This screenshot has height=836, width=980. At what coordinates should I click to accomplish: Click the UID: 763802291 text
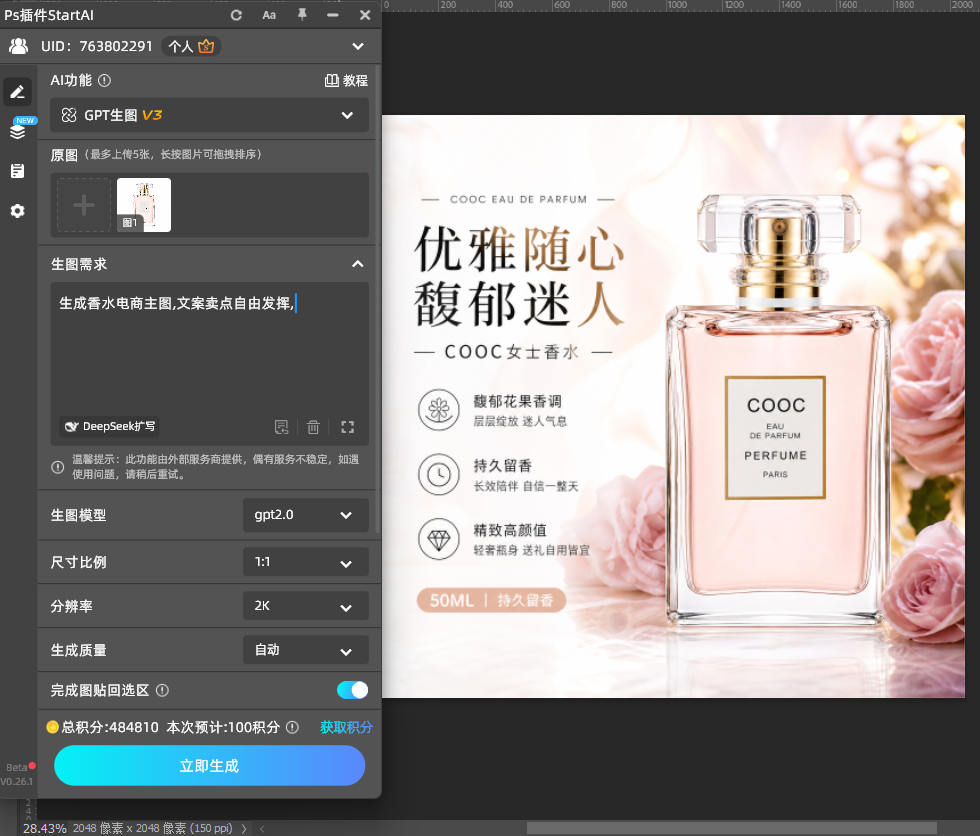point(97,46)
